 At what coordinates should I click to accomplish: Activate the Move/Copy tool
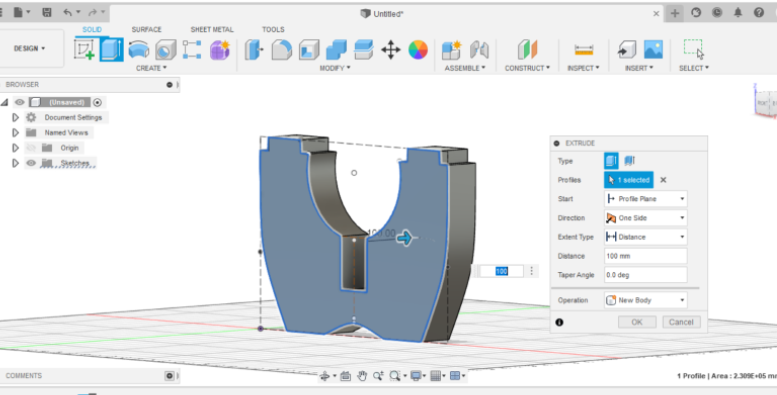point(390,50)
